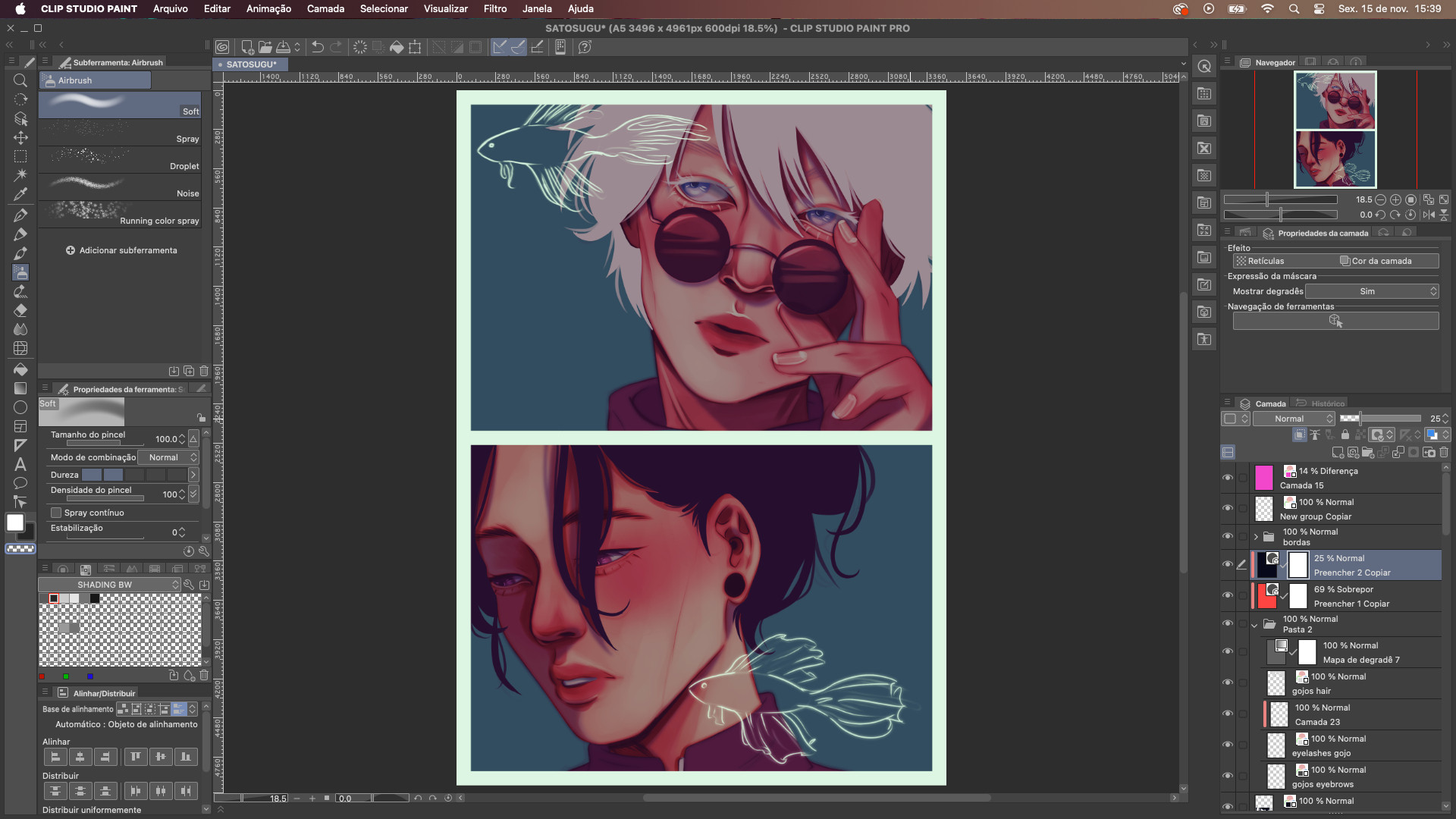This screenshot has height=819, width=1456.
Task: Select the rectangular Selection tool
Action: point(20,156)
